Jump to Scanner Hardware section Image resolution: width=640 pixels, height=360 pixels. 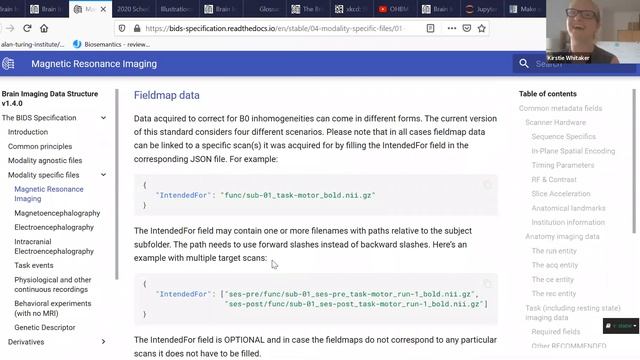click(x=556, y=122)
